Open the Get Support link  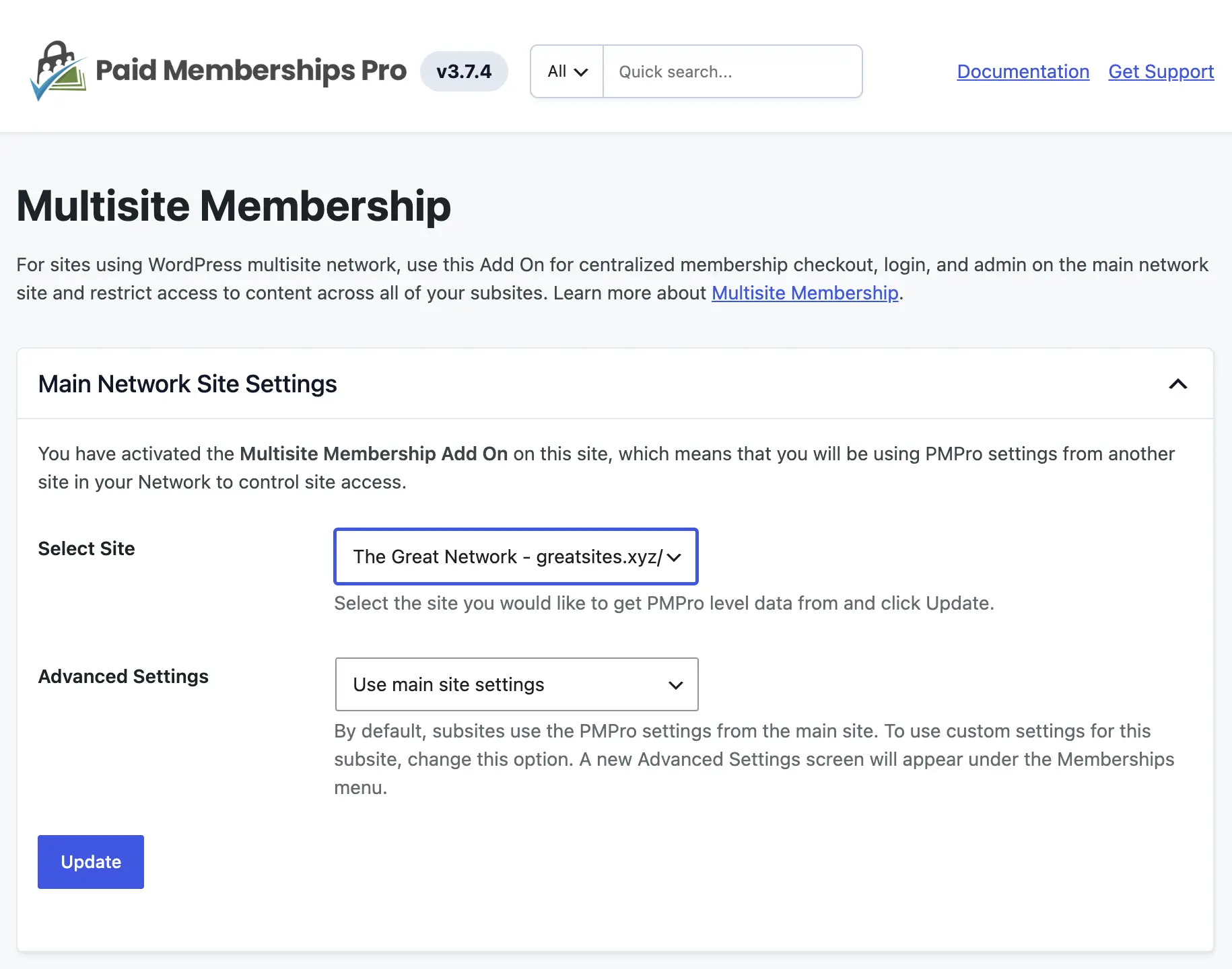click(x=1161, y=71)
